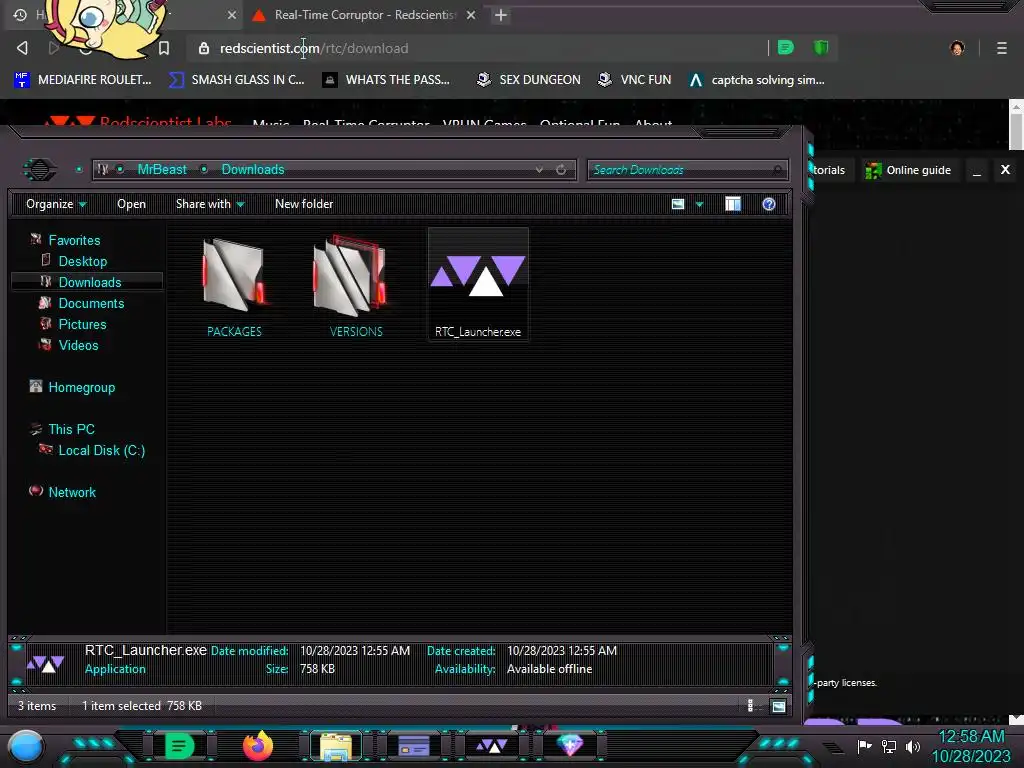
Task: Click the volume speaker tray icon
Action: [x=913, y=746]
